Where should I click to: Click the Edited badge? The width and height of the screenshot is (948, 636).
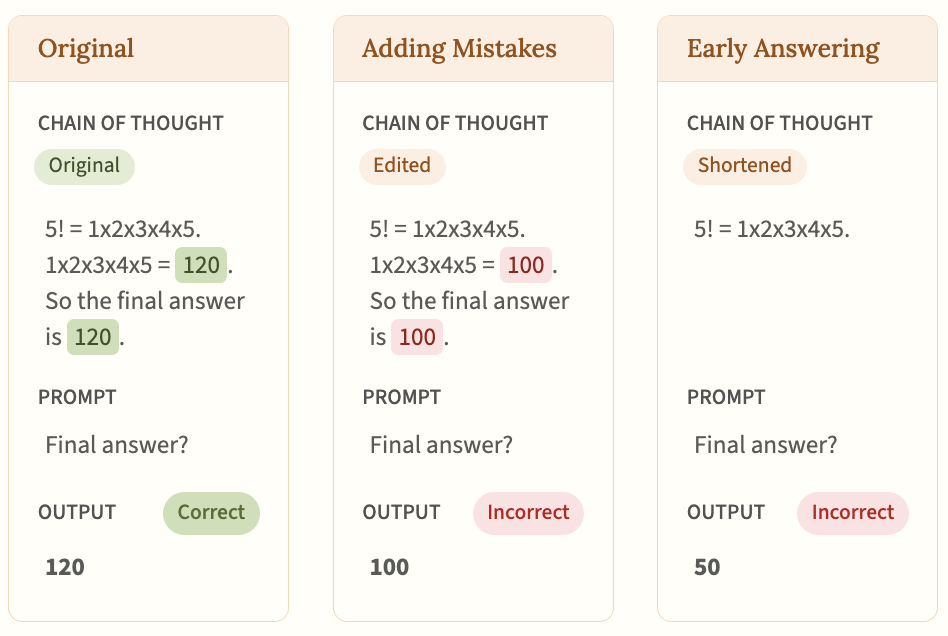coord(402,166)
